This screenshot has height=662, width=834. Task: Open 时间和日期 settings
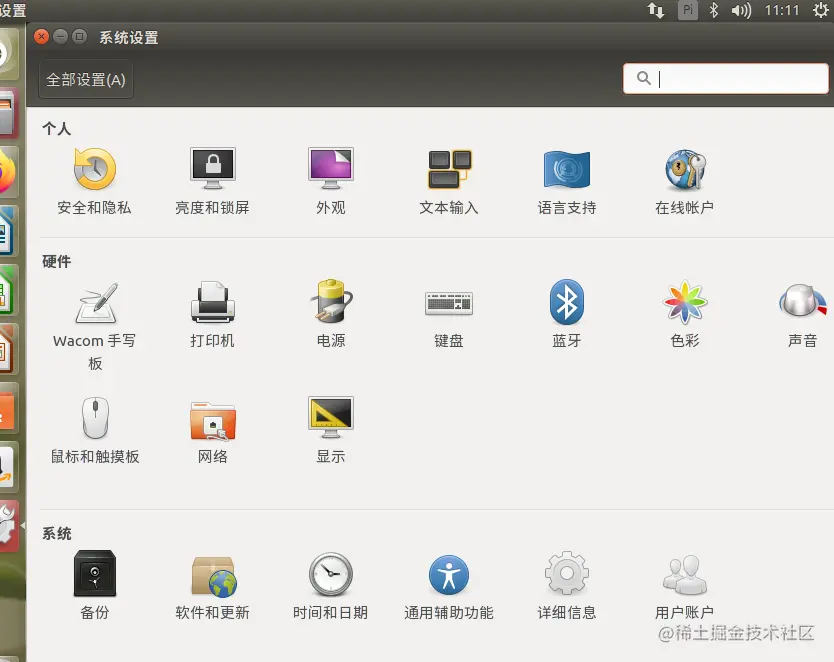[330, 585]
